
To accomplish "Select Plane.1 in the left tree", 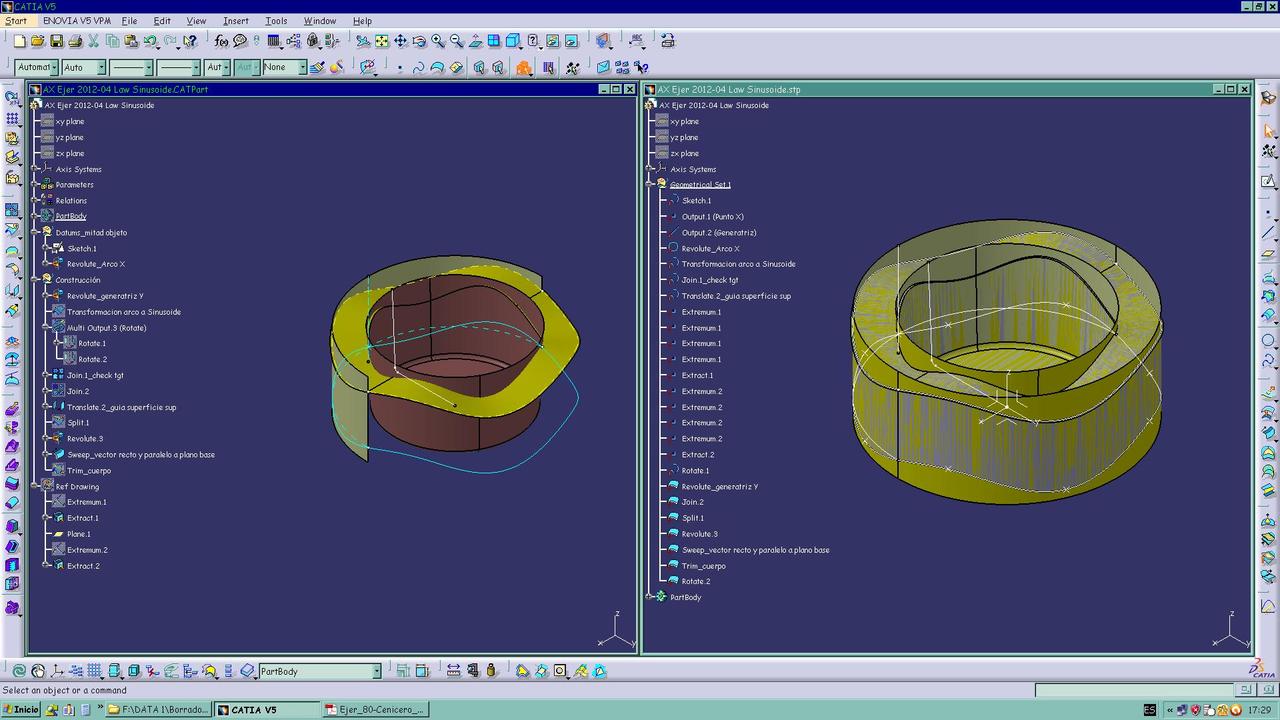I will (x=79, y=534).
